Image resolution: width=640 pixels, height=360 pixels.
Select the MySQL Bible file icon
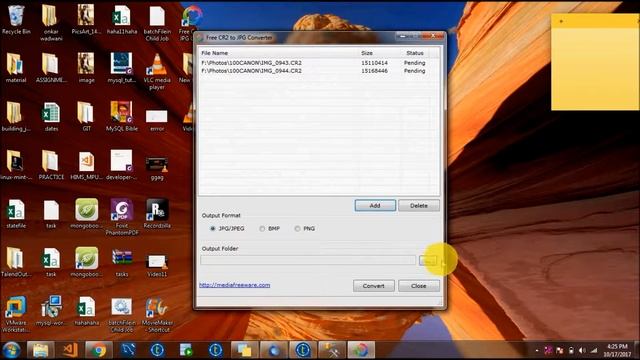[122, 116]
